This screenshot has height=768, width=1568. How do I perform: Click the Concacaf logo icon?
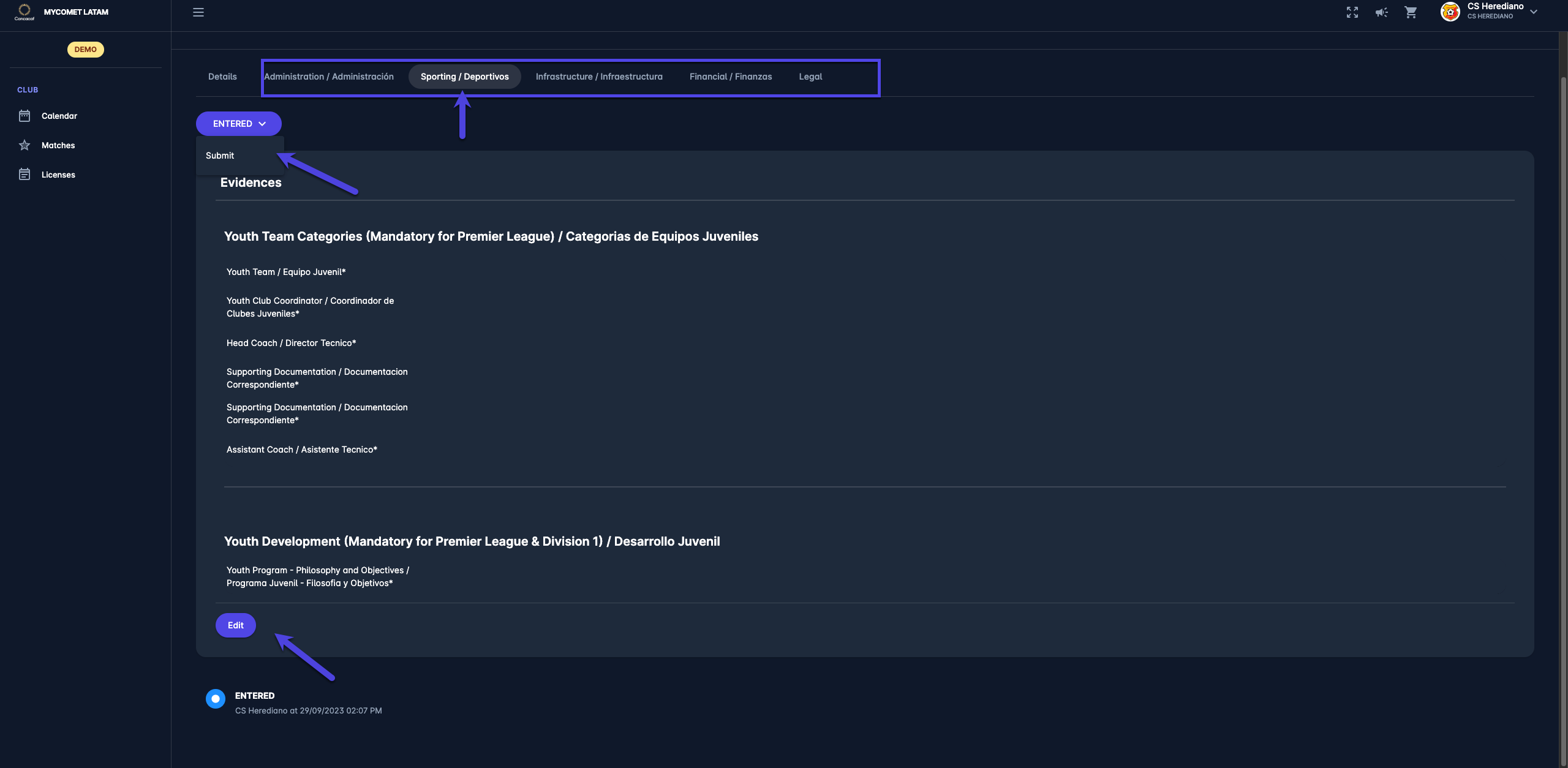(x=24, y=12)
